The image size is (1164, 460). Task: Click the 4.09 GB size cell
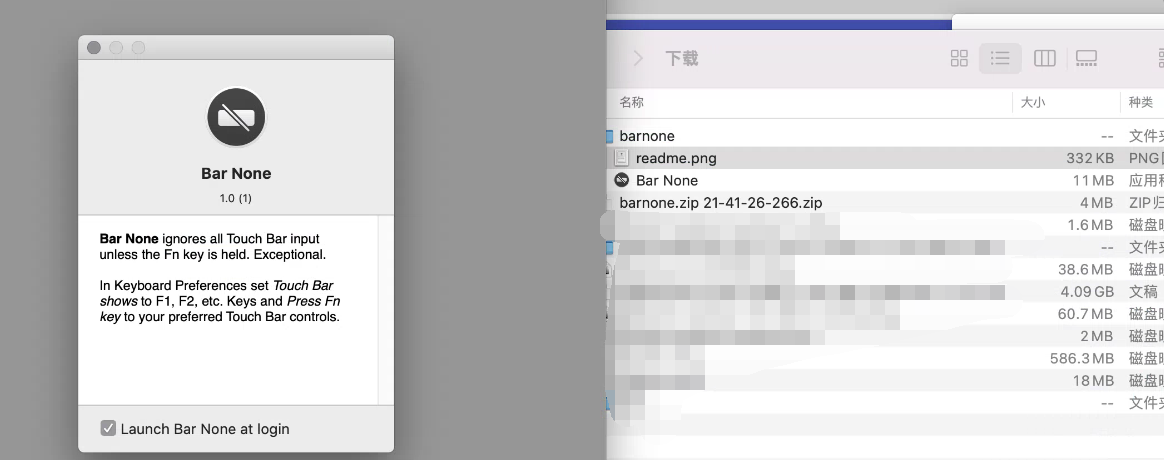pos(1087,292)
